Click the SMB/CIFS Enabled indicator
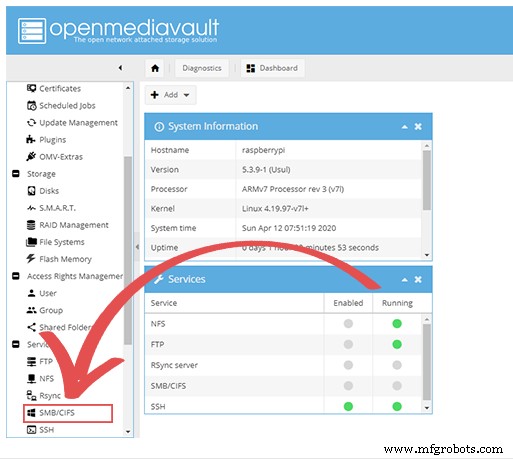The height and width of the screenshot is (459, 513). 348,386
